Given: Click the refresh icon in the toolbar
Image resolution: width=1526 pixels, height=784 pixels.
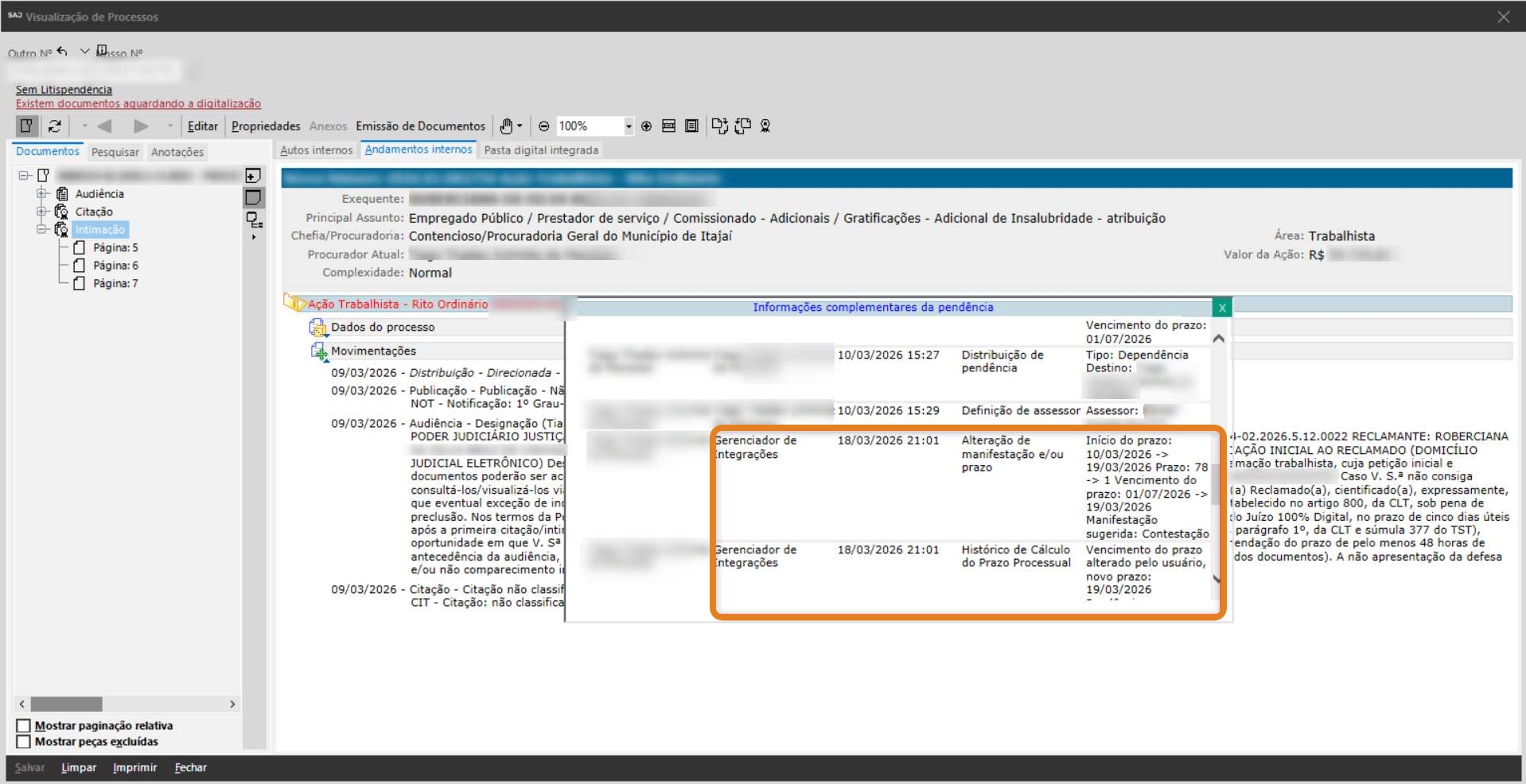Looking at the screenshot, I should point(54,126).
